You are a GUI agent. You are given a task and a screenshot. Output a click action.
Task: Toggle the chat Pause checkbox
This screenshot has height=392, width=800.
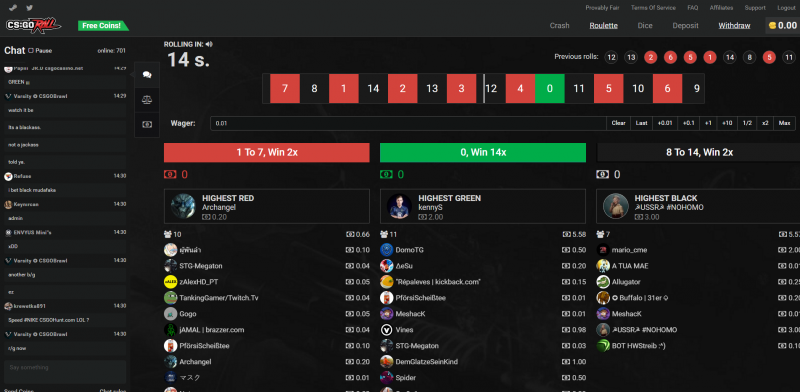point(31,51)
